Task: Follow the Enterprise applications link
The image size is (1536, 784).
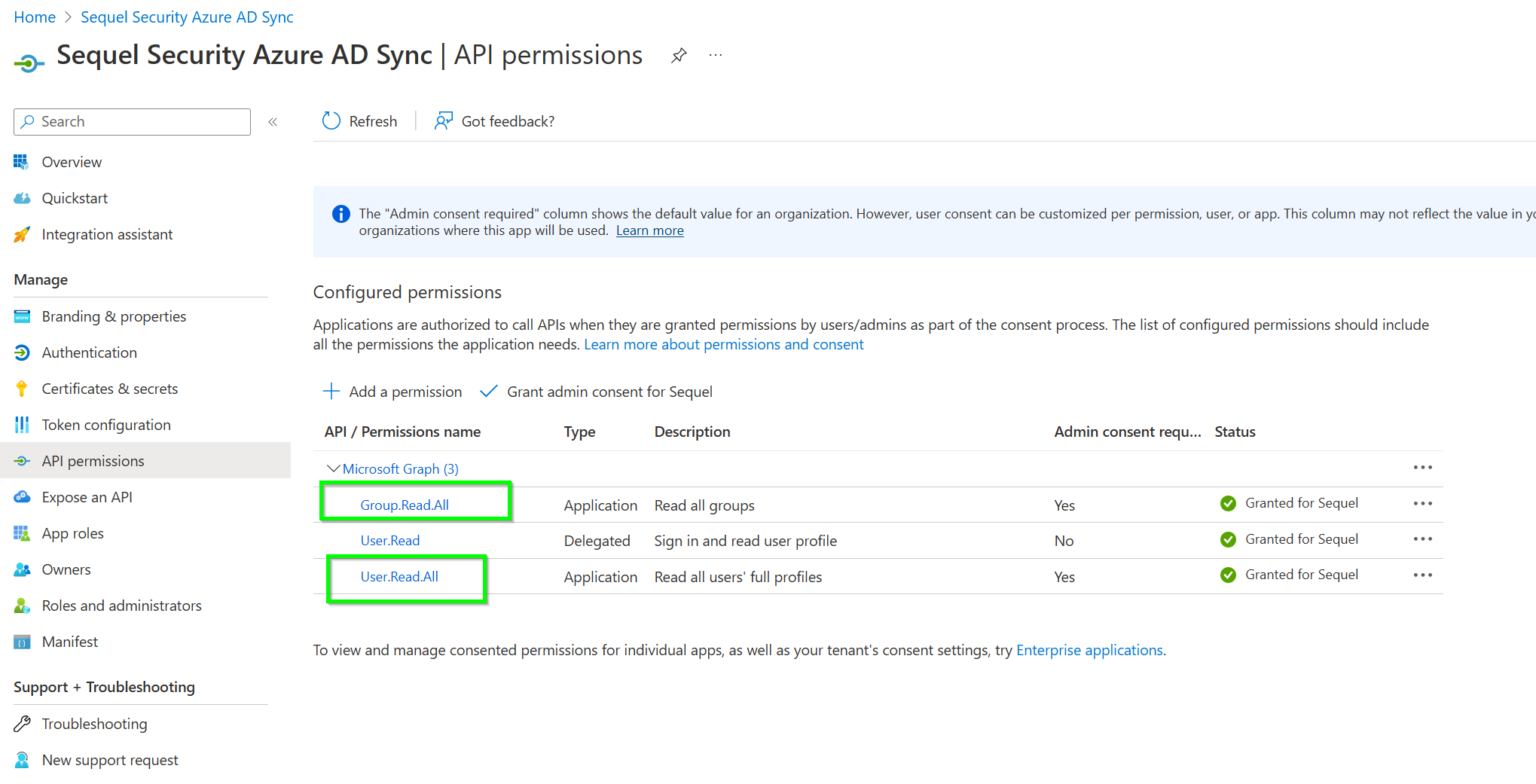Action: pyautogui.click(x=1089, y=650)
